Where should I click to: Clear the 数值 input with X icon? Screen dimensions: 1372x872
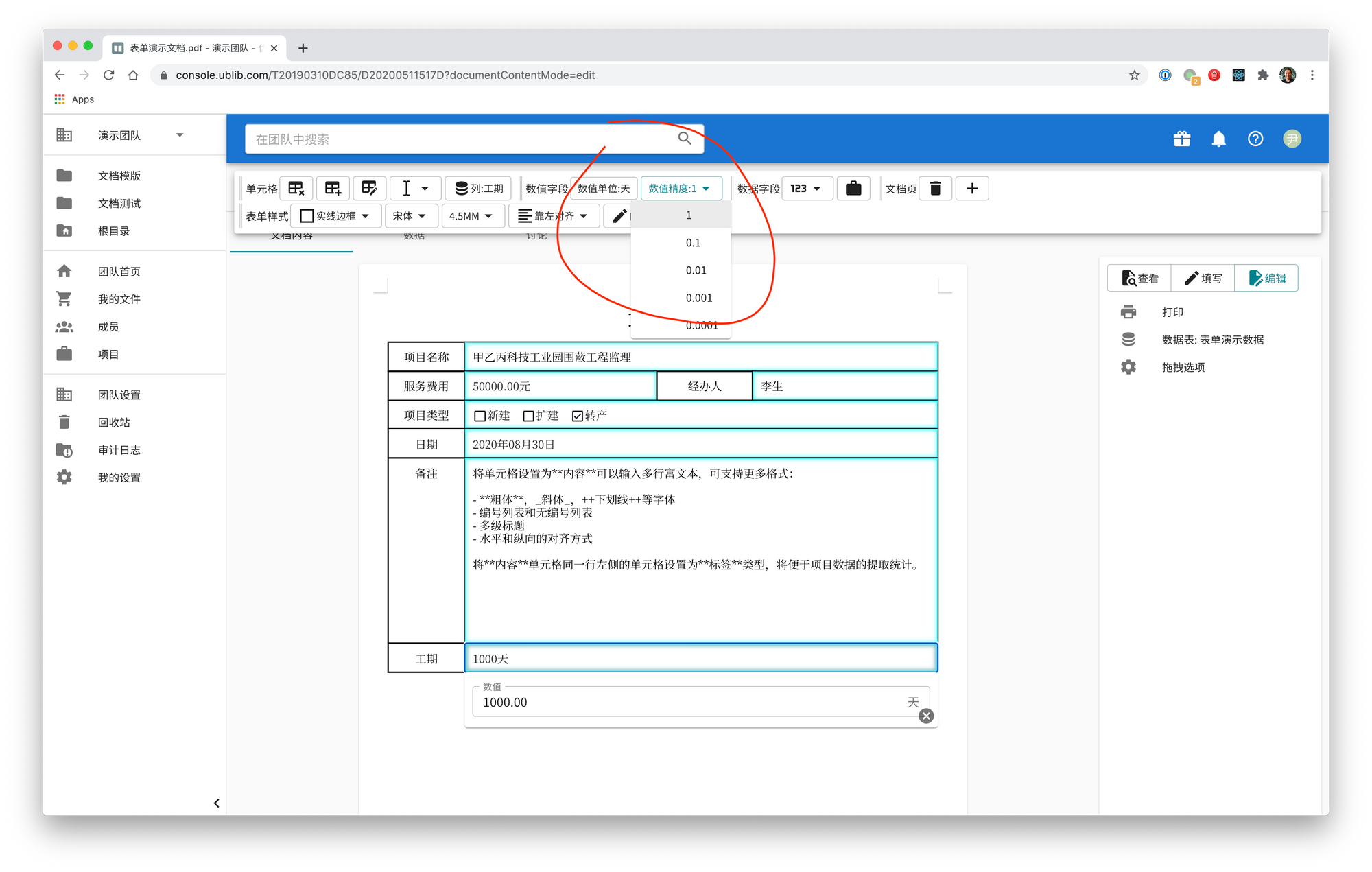point(926,716)
